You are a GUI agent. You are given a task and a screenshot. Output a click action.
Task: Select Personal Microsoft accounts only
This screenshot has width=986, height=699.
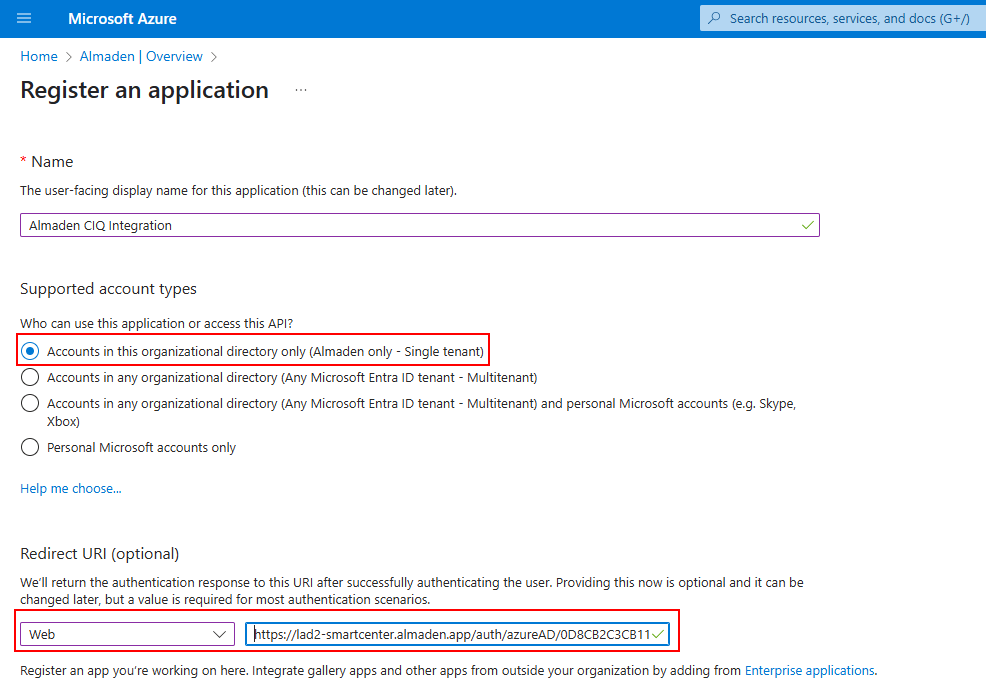30,447
